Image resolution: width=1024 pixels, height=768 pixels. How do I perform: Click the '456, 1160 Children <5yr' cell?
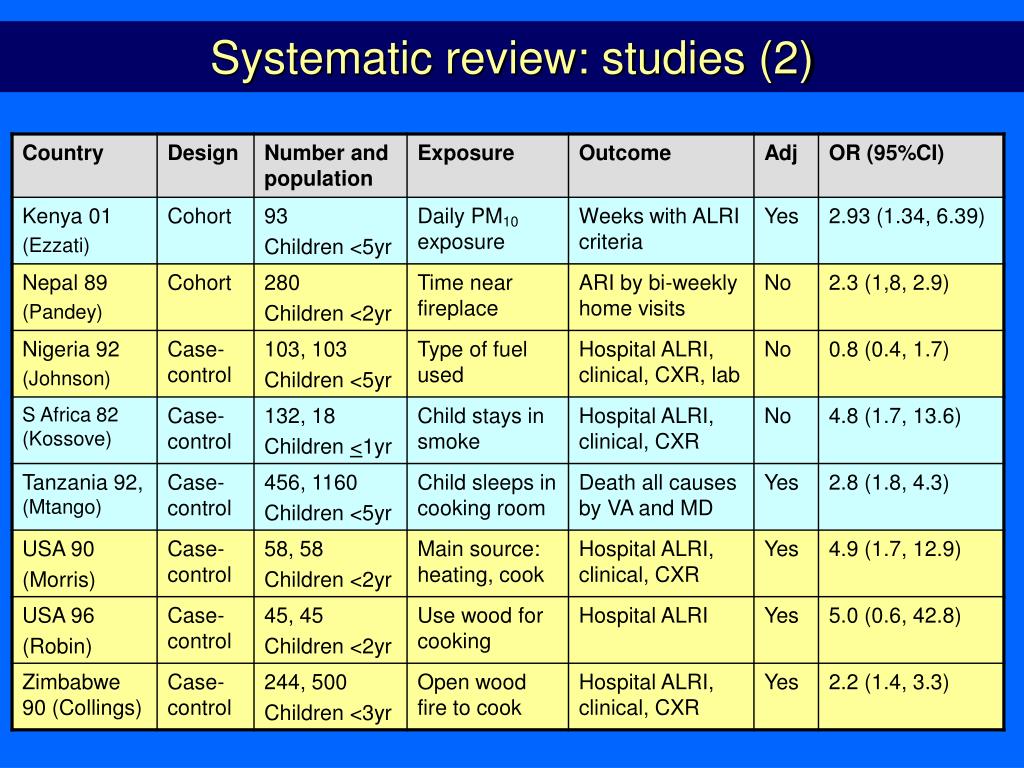(x=330, y=497)
